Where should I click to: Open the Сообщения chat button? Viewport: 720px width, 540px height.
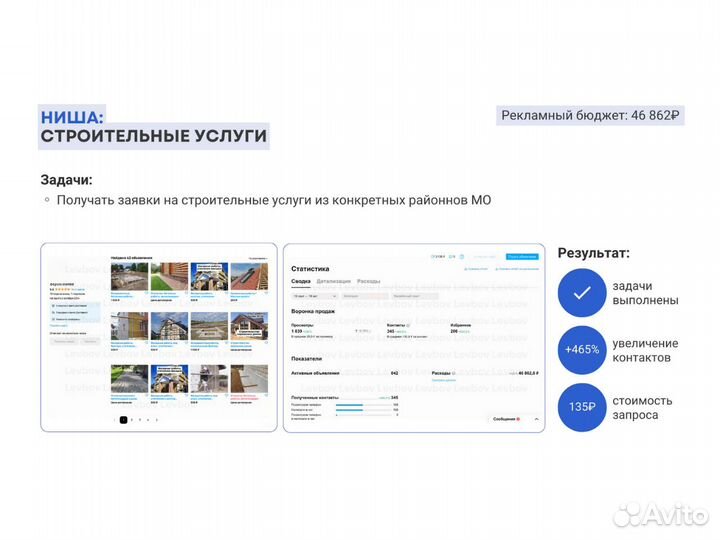506,419
